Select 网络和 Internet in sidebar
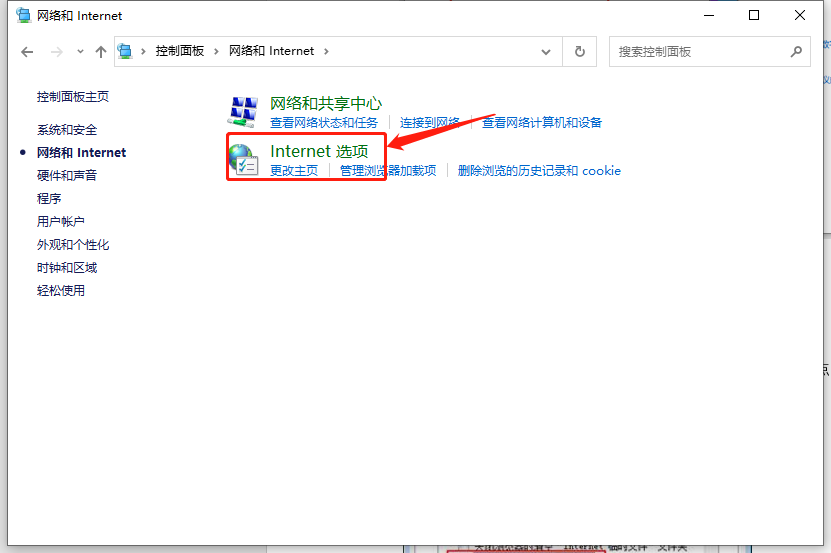This screenshot has width=831, height=553. [81, 153]
